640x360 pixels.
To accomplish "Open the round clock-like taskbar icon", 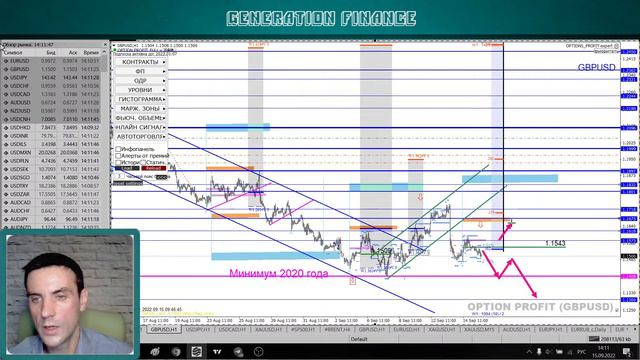I will click(258, 351).
